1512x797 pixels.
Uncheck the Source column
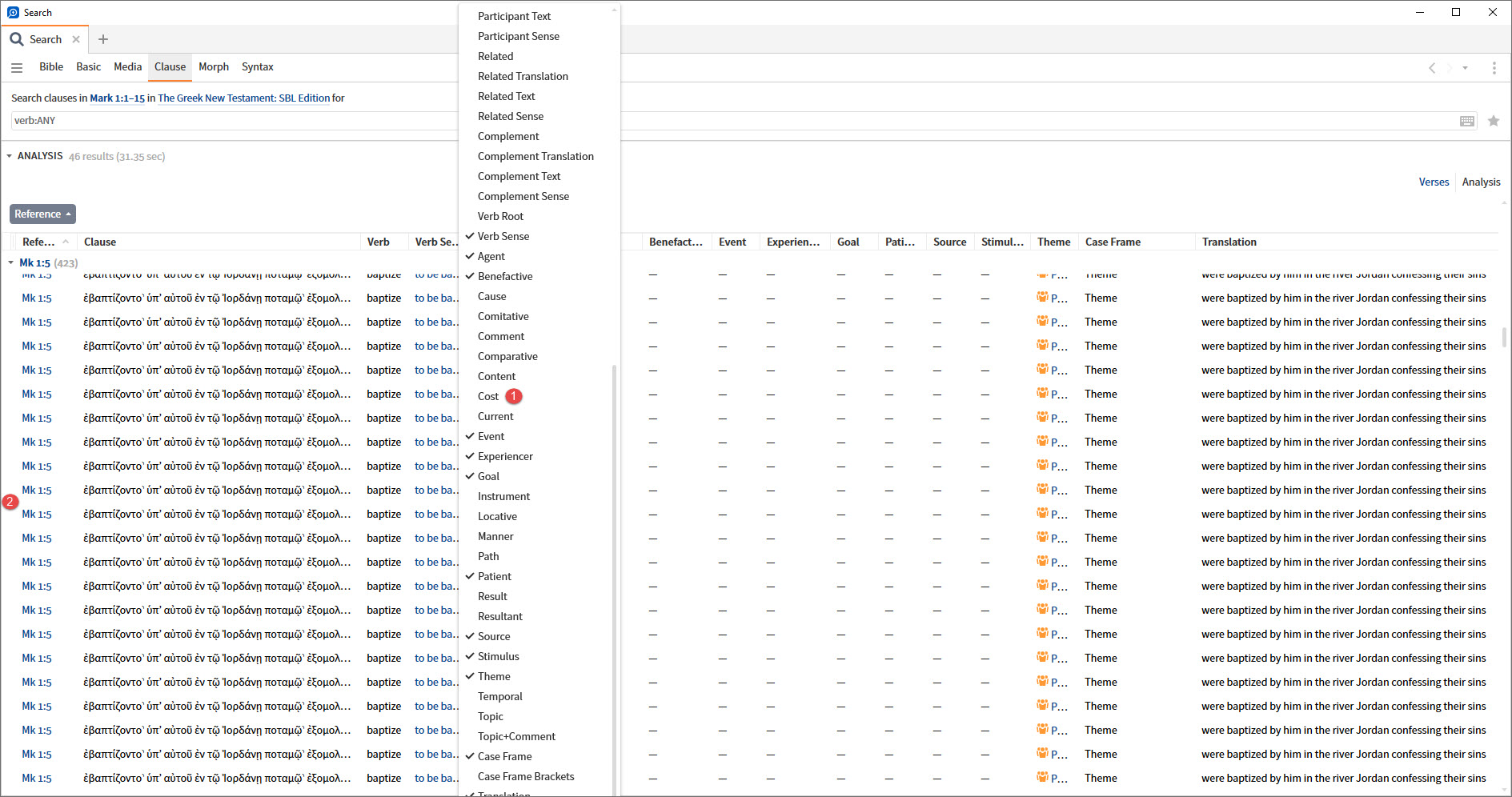(494, 636)
